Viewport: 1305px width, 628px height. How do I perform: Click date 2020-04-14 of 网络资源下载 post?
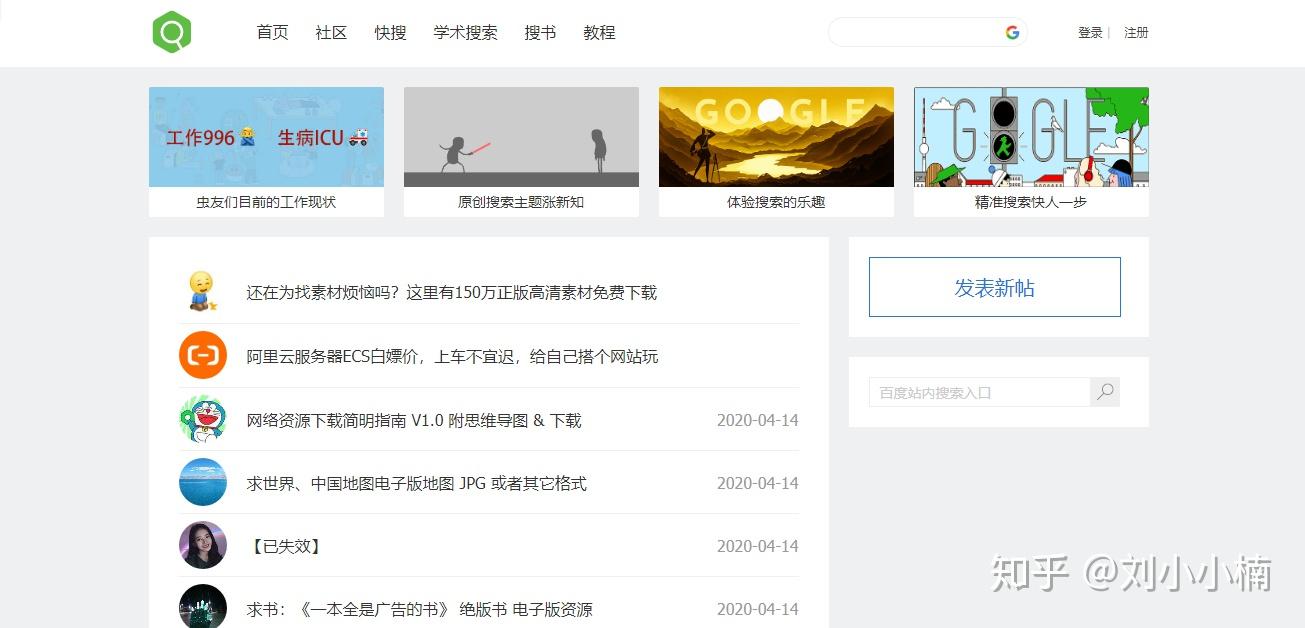pos(758,421)
